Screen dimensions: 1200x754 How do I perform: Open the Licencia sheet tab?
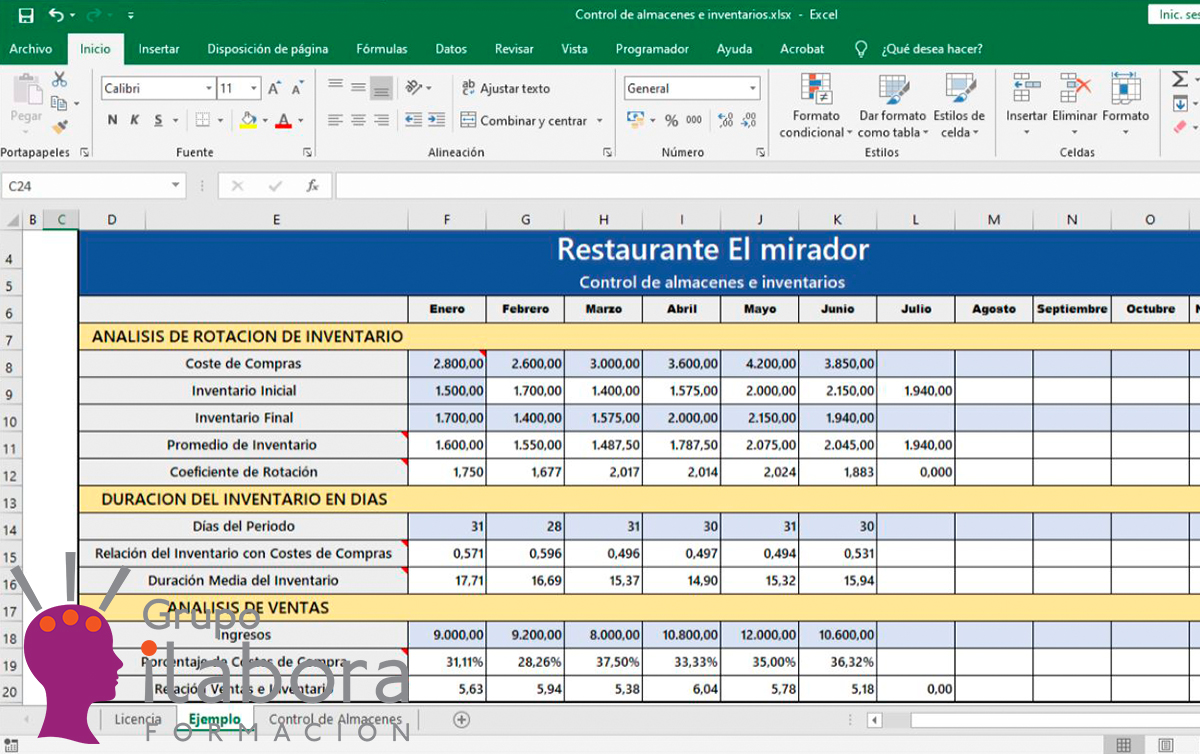[138, 719]
